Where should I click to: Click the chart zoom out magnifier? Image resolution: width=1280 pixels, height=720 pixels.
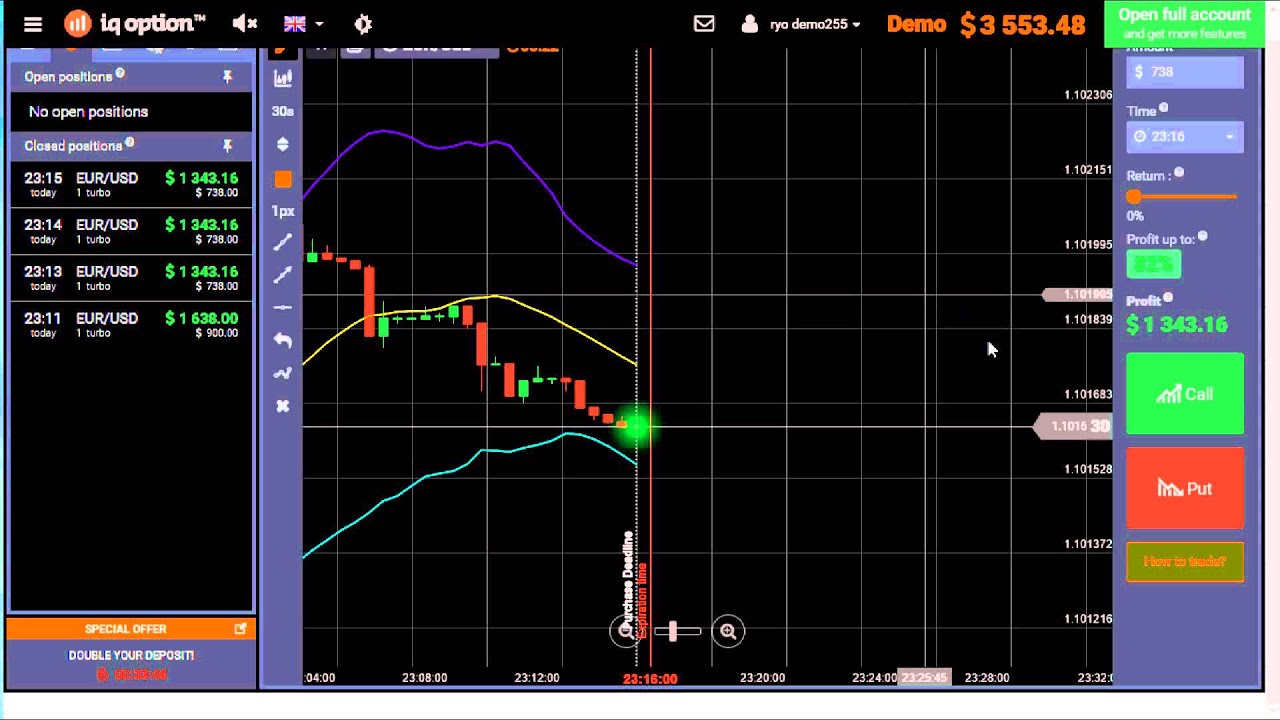pyautogui.click(x=626, y=631)
